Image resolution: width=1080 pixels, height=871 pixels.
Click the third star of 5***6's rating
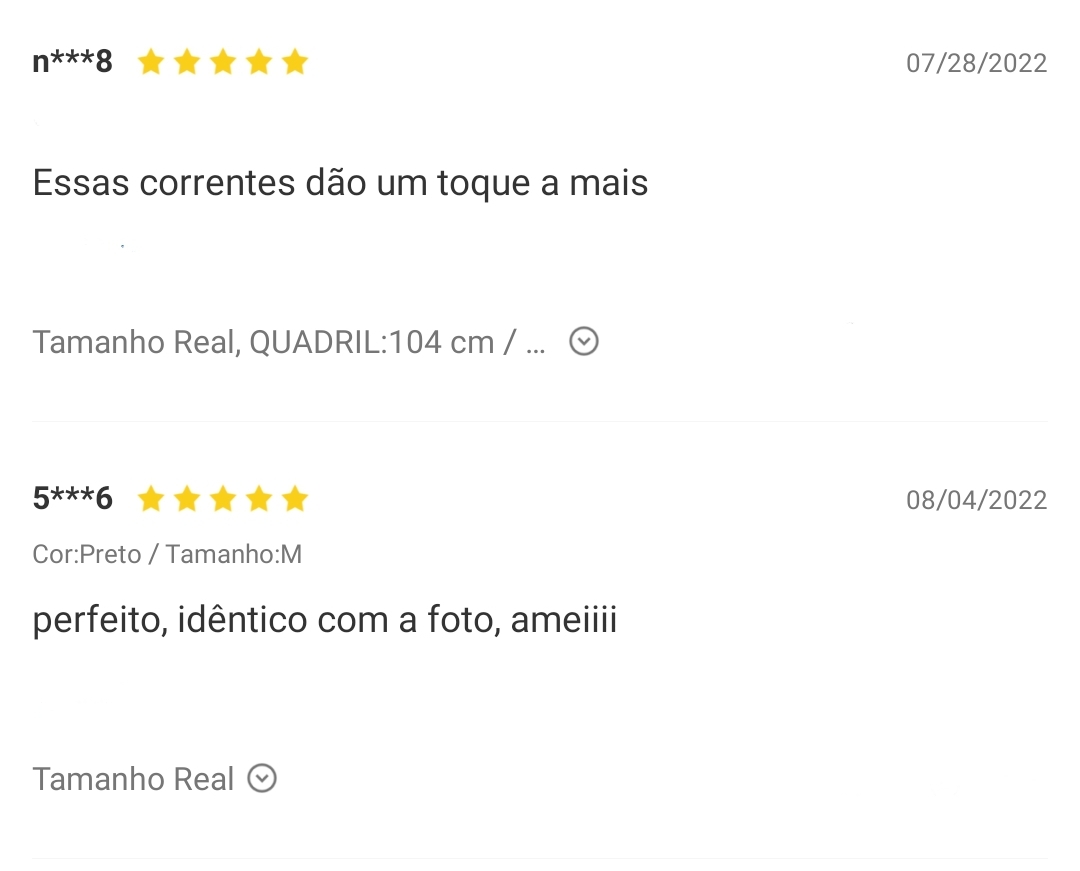click(222, 499)
